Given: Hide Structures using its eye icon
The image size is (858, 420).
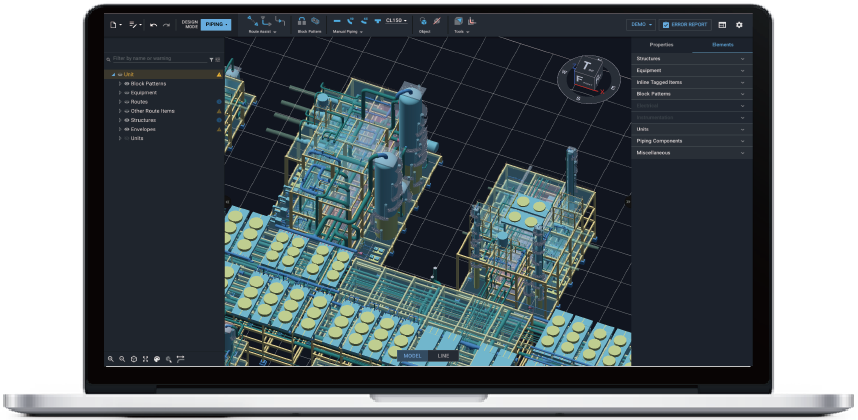Looking at the screenshot, I should coord(127,120).
